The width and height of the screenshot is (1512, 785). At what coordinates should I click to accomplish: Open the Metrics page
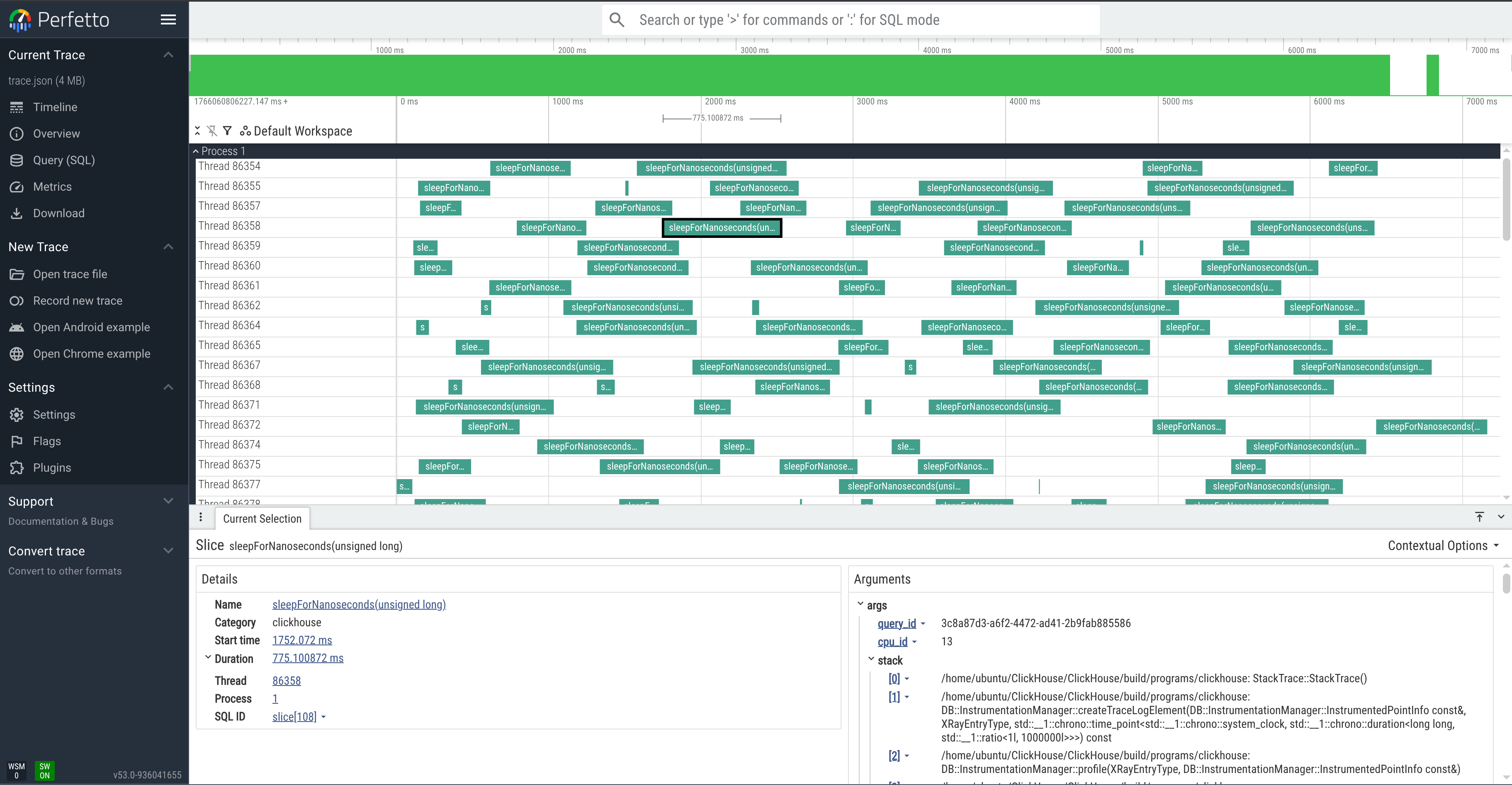(52, 187)
